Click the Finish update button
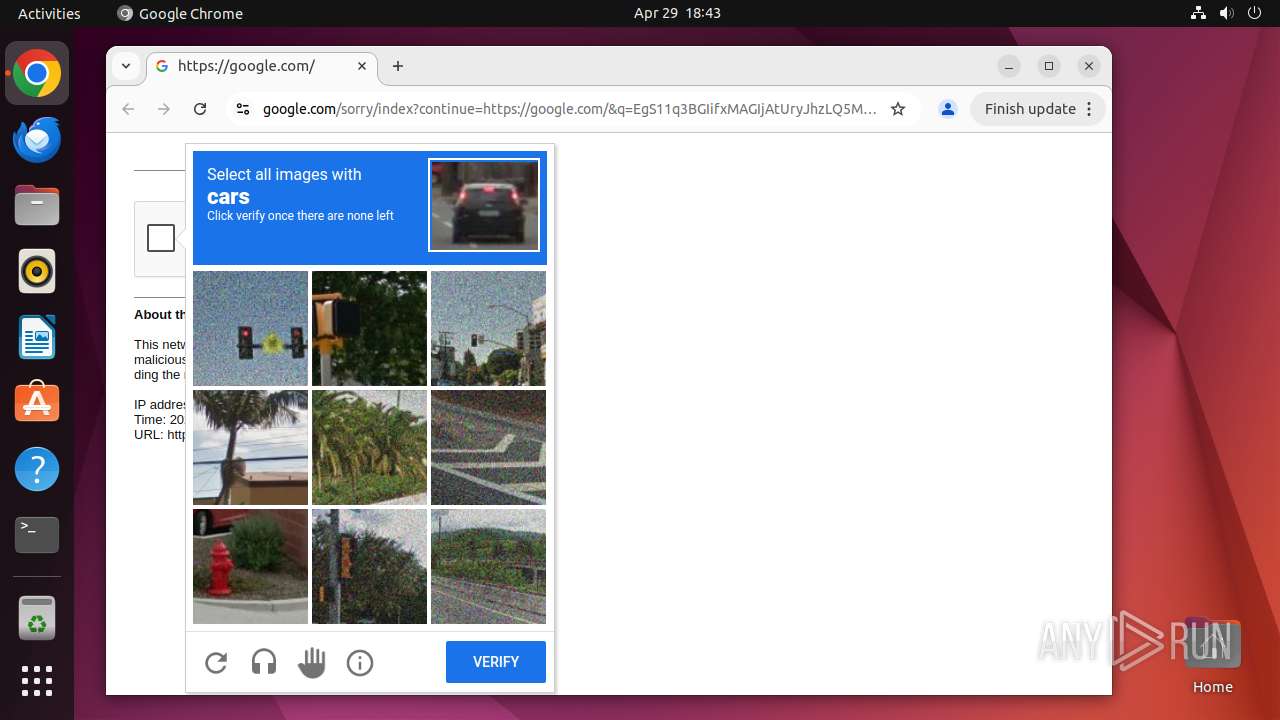1280x720 pixels. [x=1030, y=109]
